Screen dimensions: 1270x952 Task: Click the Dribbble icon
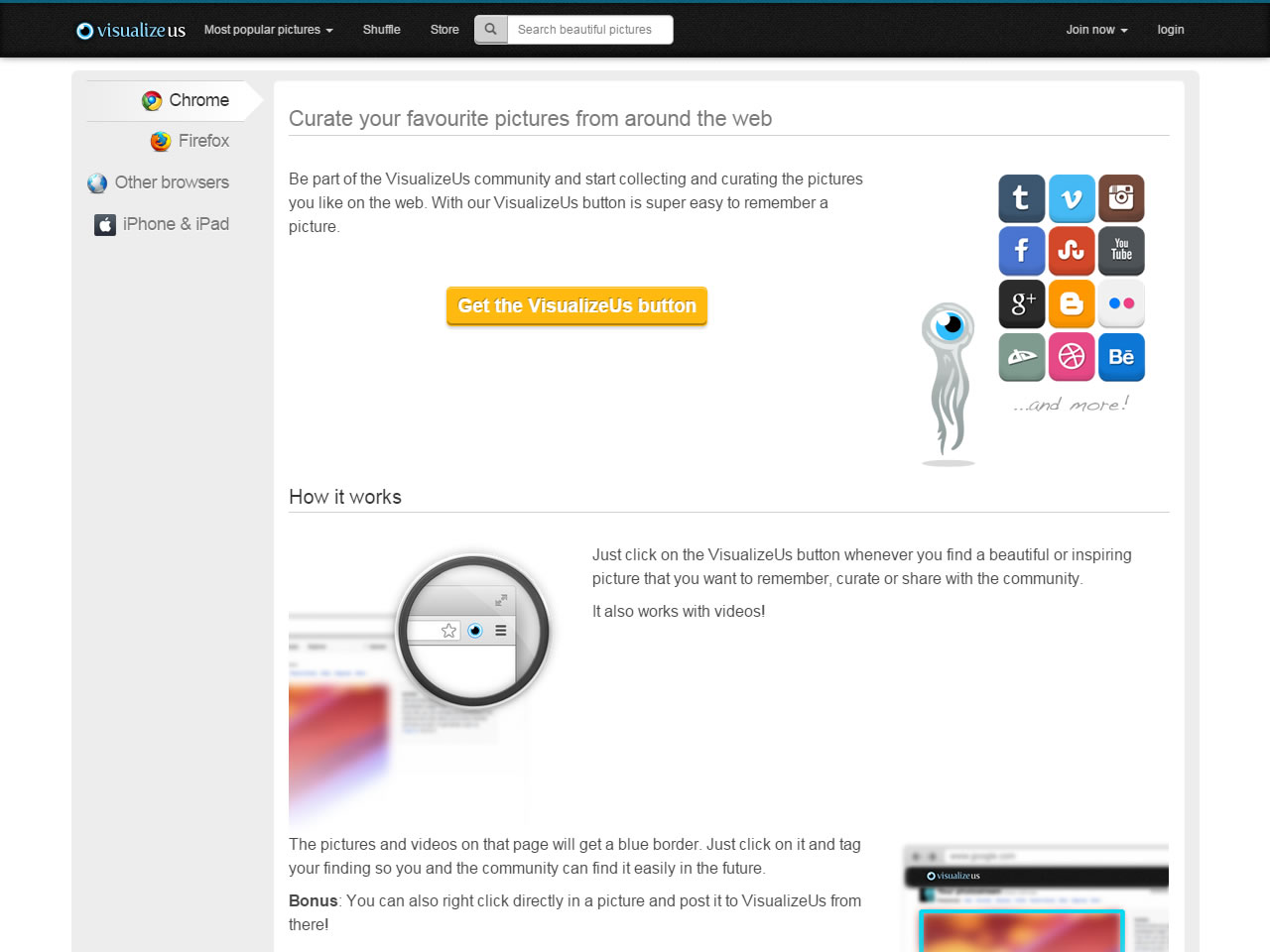(1072, 357)
